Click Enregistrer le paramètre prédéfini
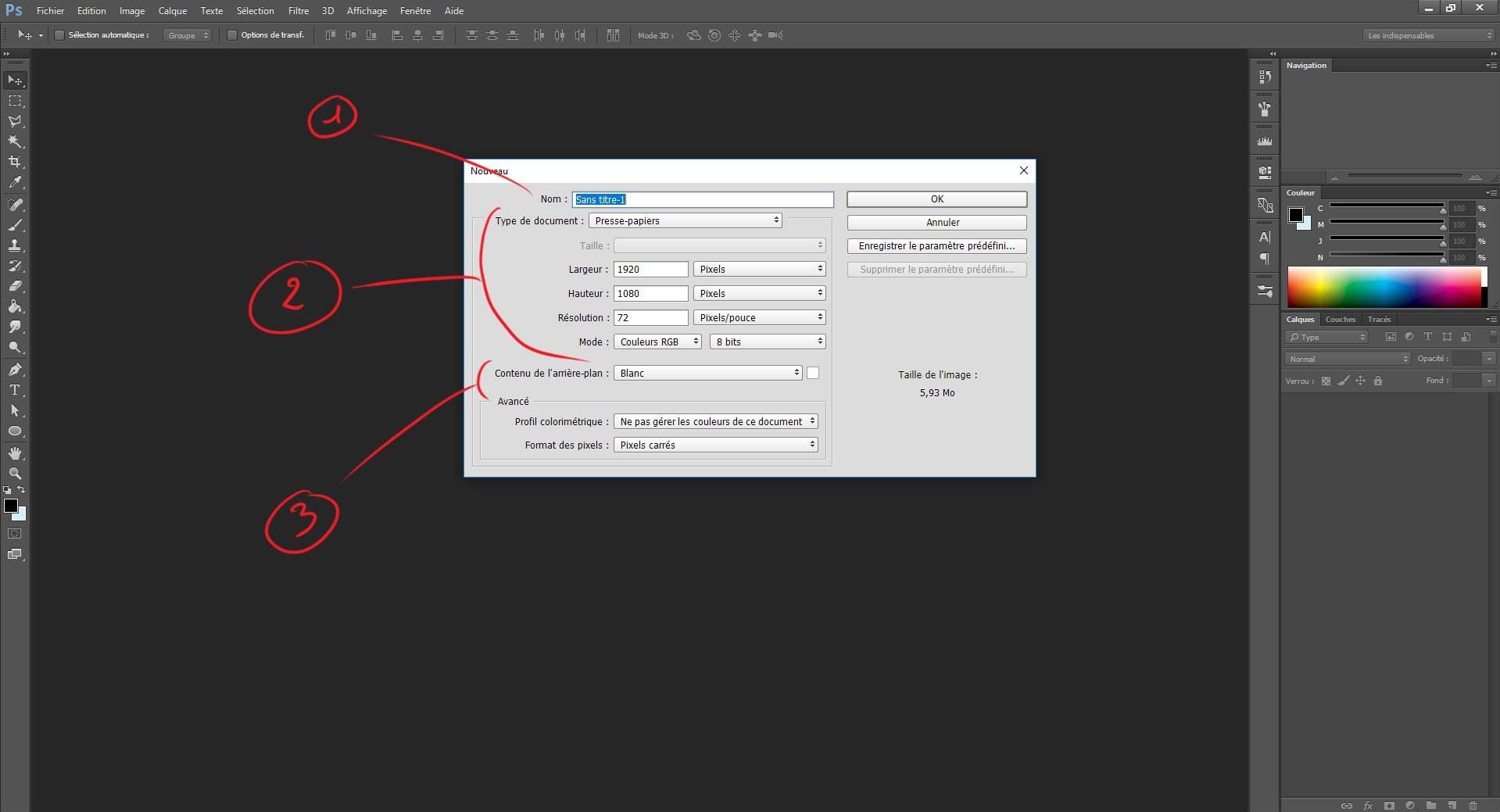1500x812 pixels. (936, 245)
